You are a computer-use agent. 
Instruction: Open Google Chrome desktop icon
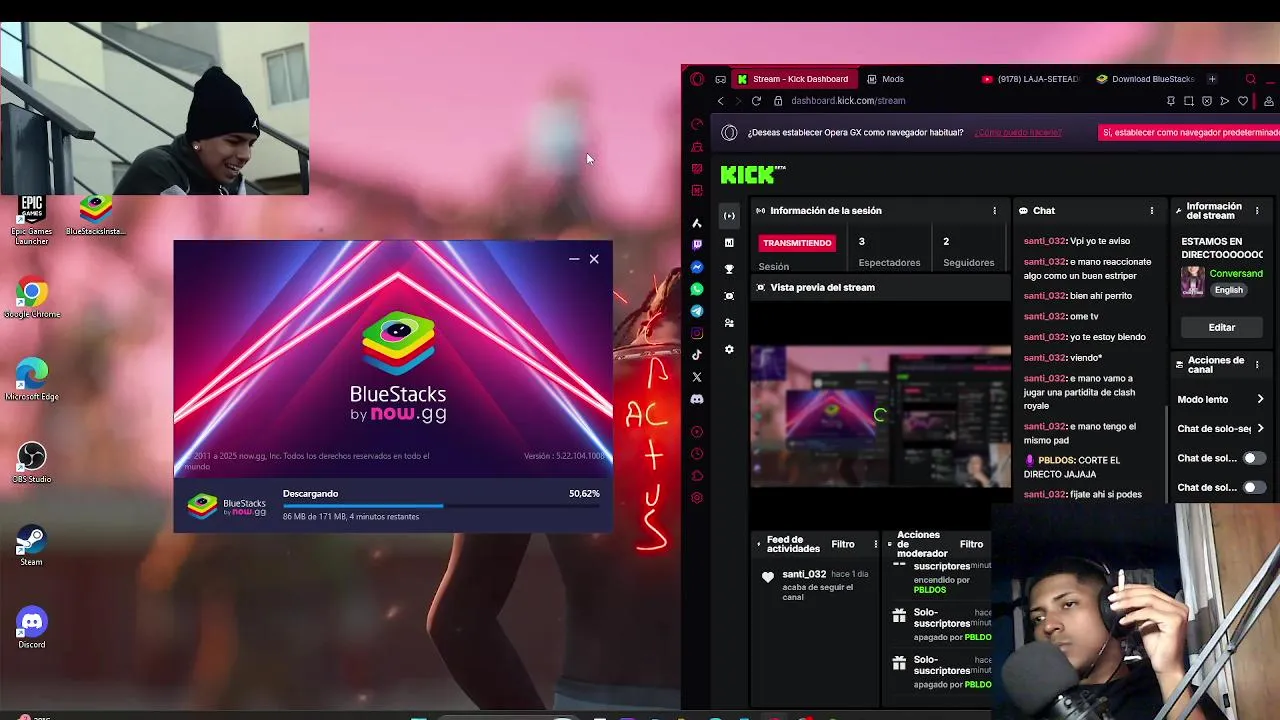pos(32,299)
